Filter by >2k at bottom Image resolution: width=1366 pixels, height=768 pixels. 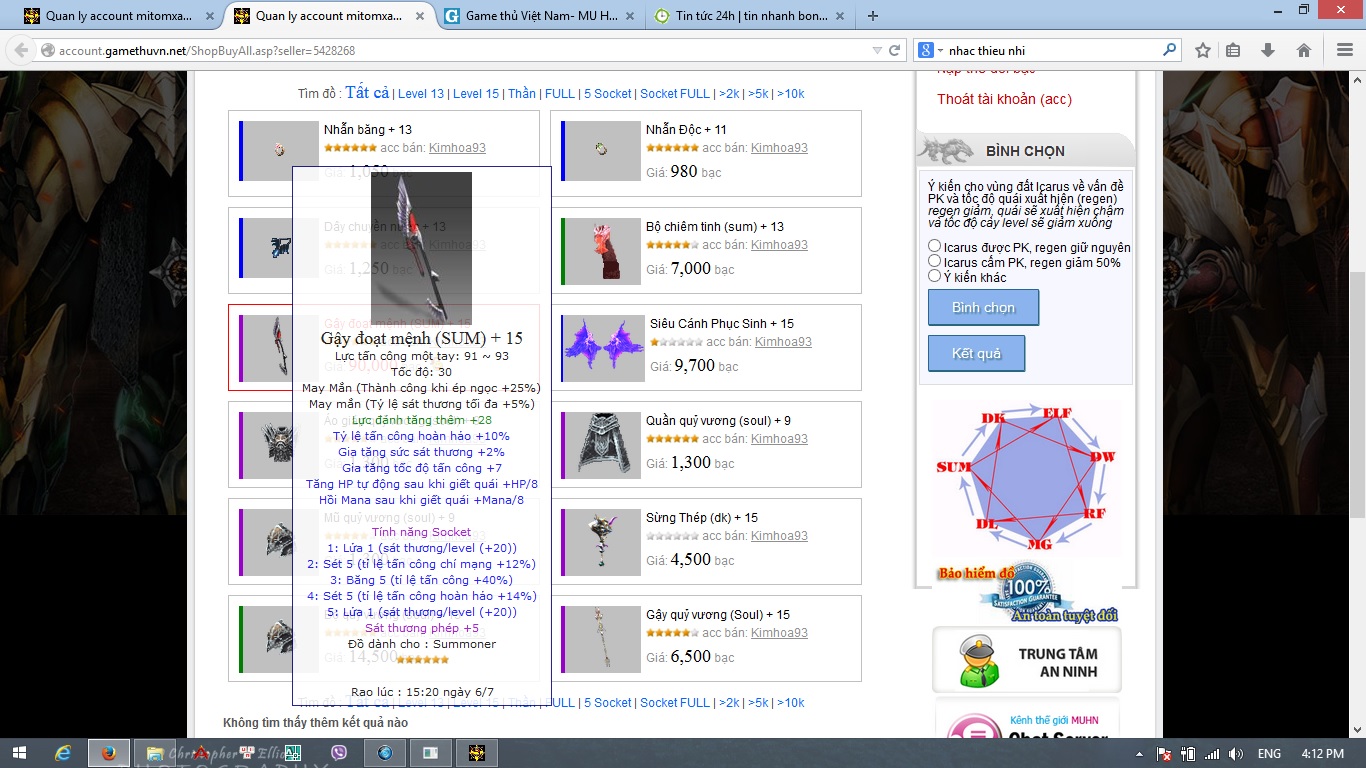(730, 703)
